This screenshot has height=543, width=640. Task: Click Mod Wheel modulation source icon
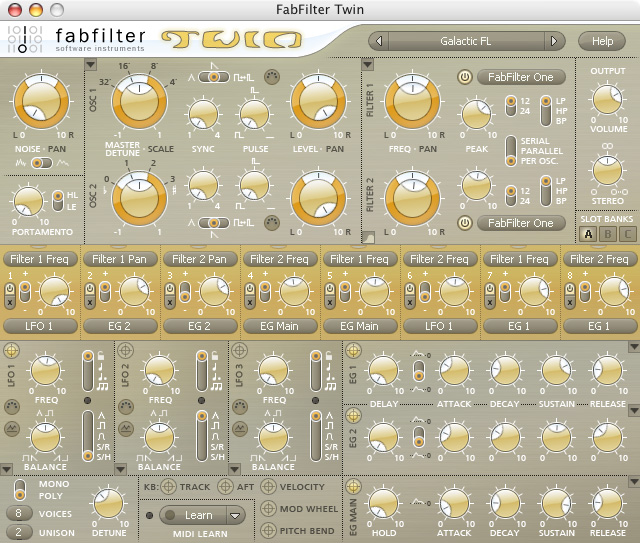pyautogui.click(x=268, y=509)
